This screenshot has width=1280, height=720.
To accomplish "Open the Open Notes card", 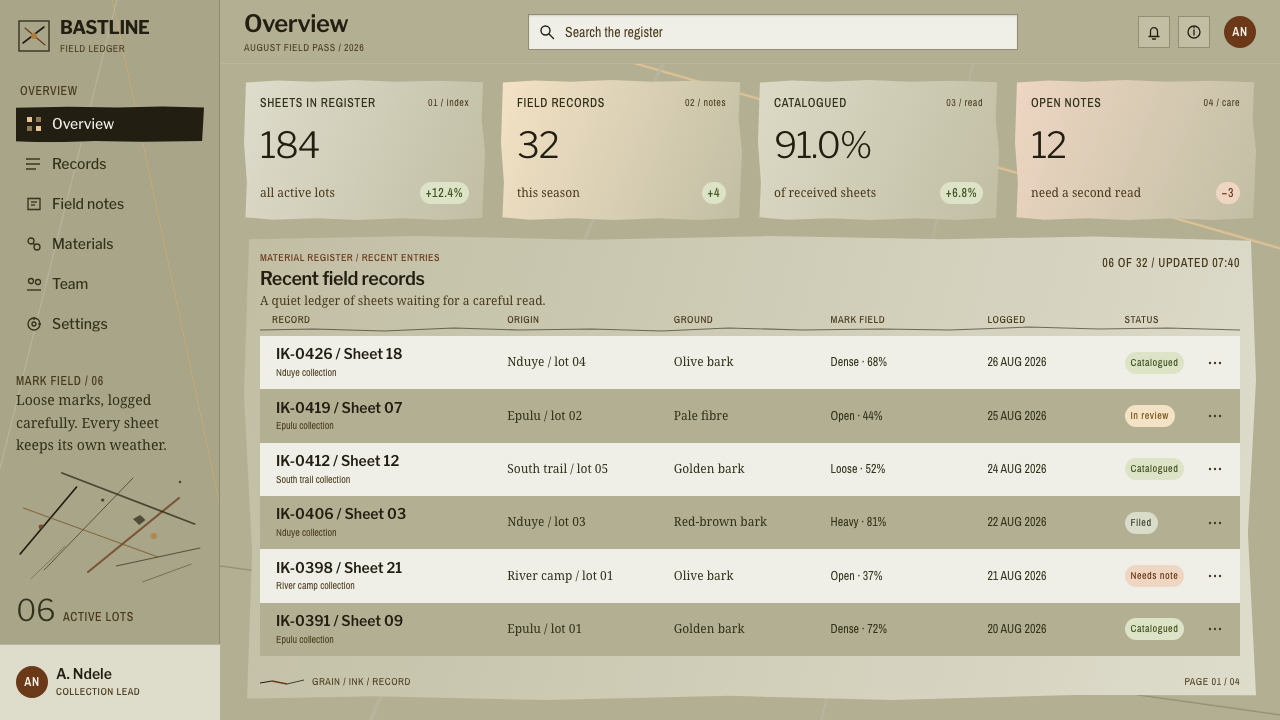I will (1135, 150).
